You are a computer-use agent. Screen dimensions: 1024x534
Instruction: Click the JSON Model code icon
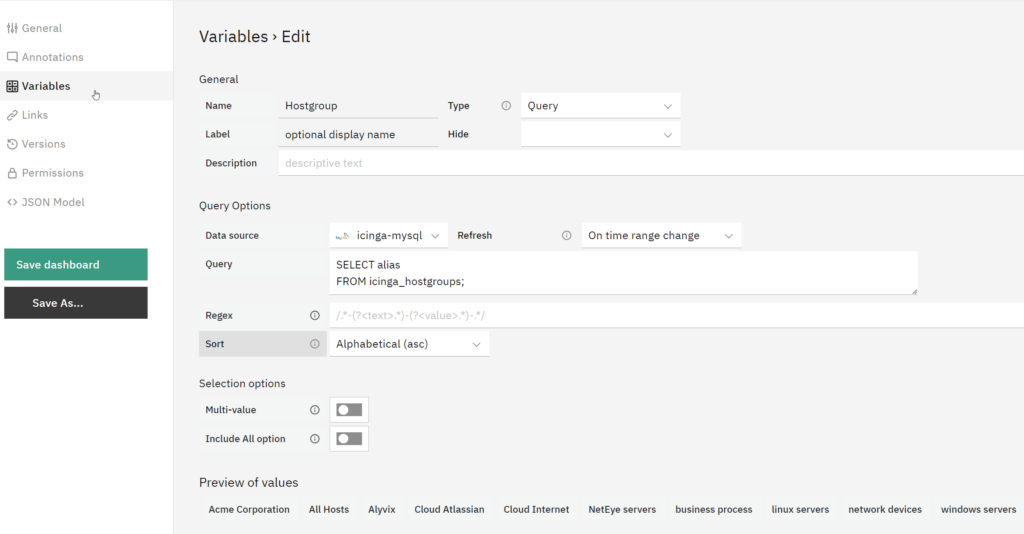tap(12, 202)
